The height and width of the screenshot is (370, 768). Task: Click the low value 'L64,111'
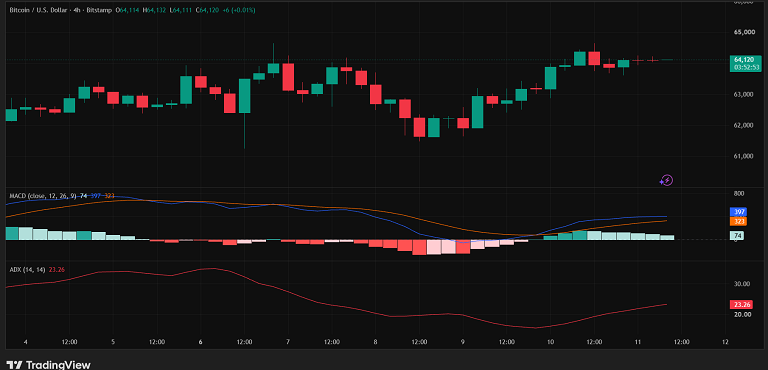180,10
